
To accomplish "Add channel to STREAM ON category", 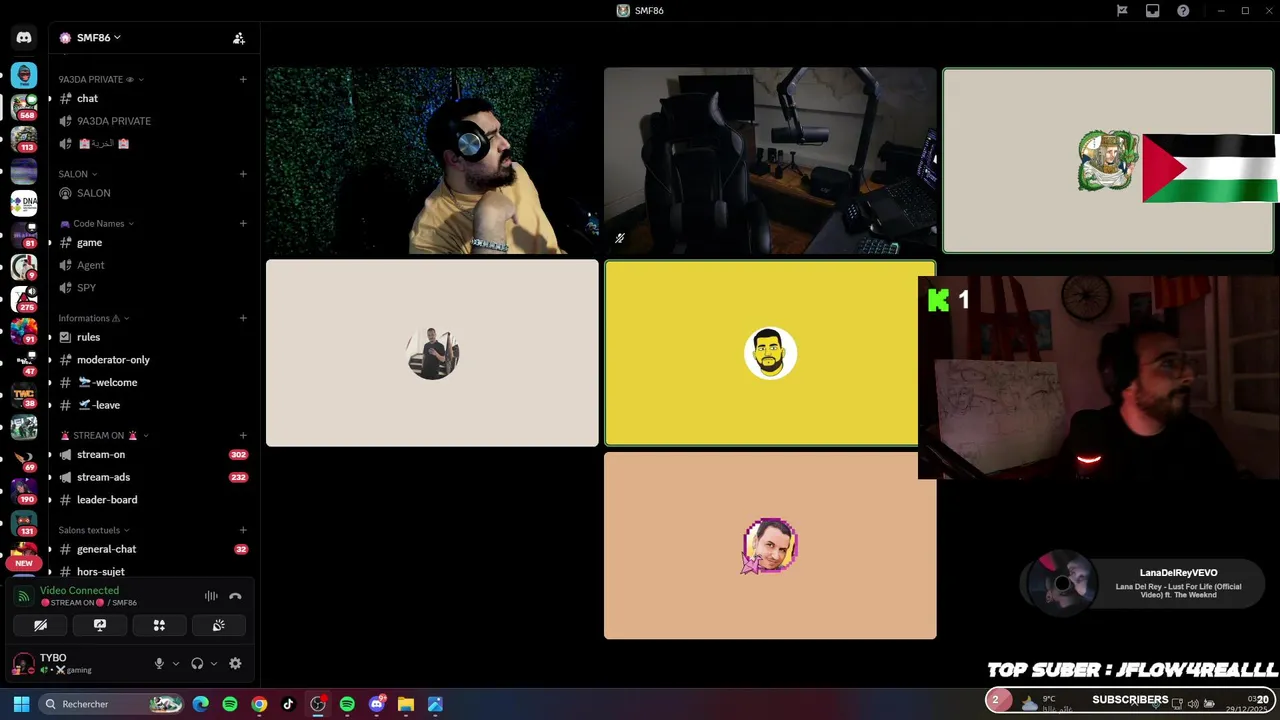I will pos(243,435).
